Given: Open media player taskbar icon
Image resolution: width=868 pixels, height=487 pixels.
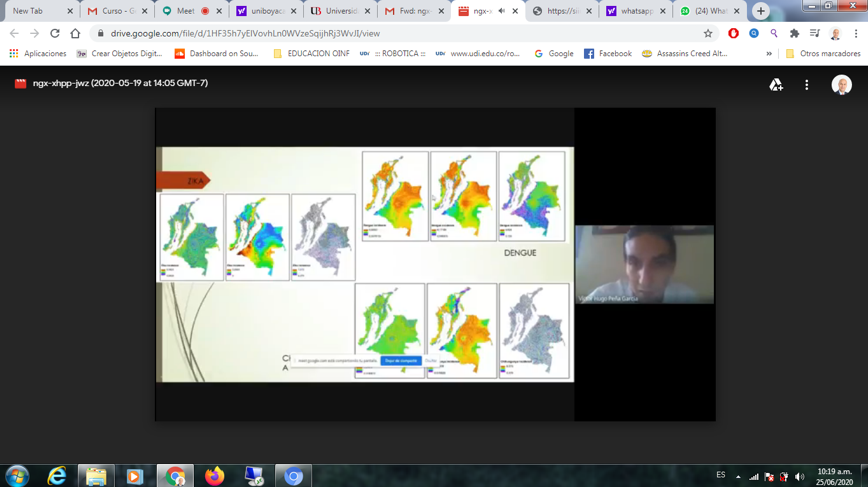Looking at the screenshot, I should [135, 476].
